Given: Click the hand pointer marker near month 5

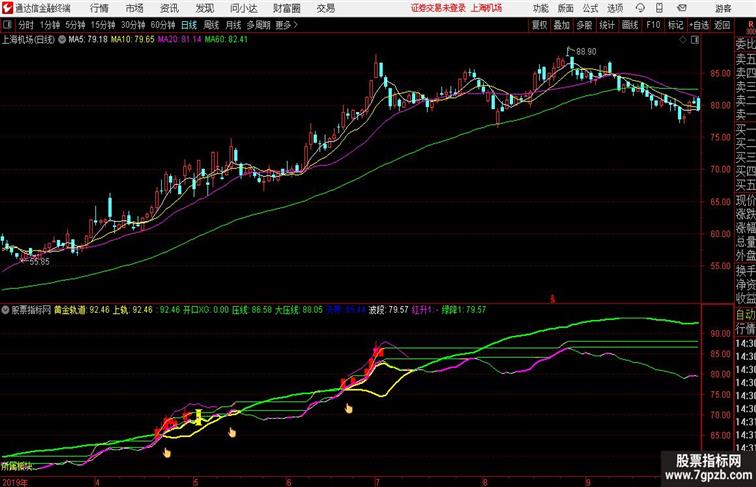Looking at the screenshot, I should tap(232, 432).
